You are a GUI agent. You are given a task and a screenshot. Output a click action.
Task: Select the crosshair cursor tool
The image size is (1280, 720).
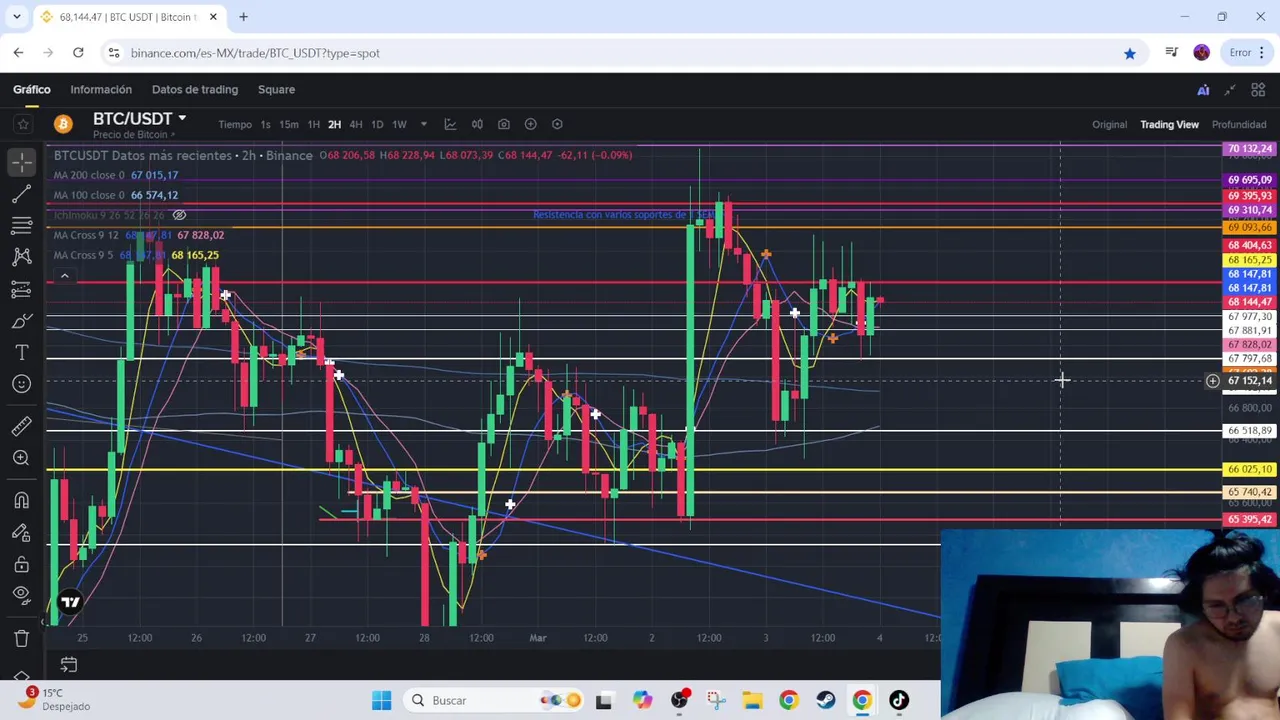(22, 160)
